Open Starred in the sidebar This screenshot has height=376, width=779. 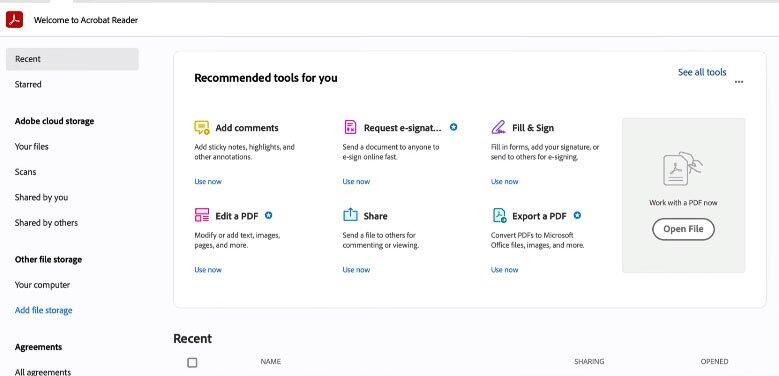click(x=28, y=84)
